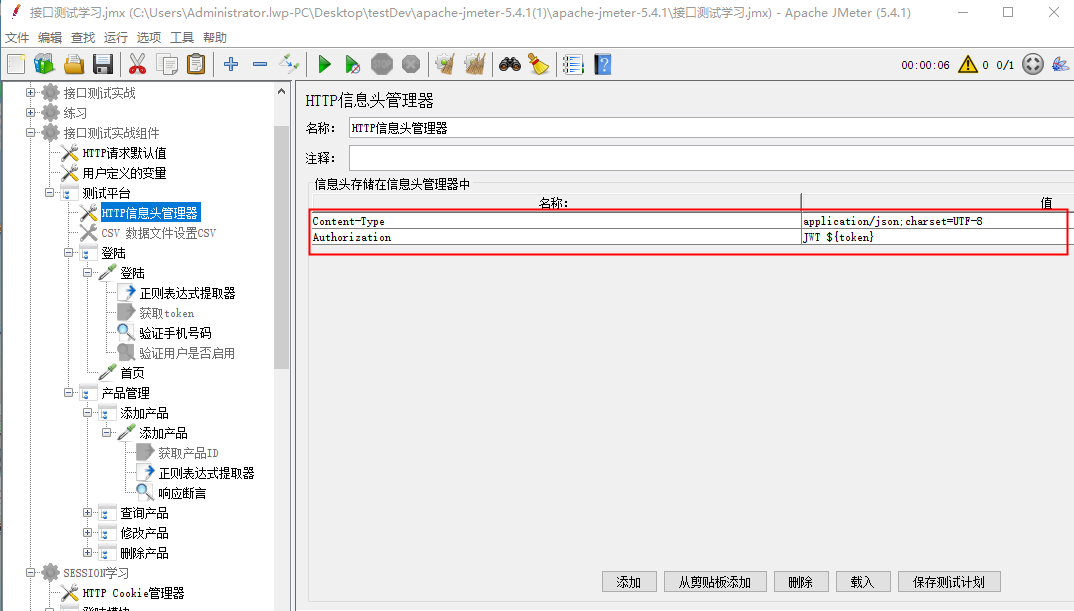Click Start no pauses icon
Image resolution: width=1074 pixels, height=611 pixels.
coord(353,64)
